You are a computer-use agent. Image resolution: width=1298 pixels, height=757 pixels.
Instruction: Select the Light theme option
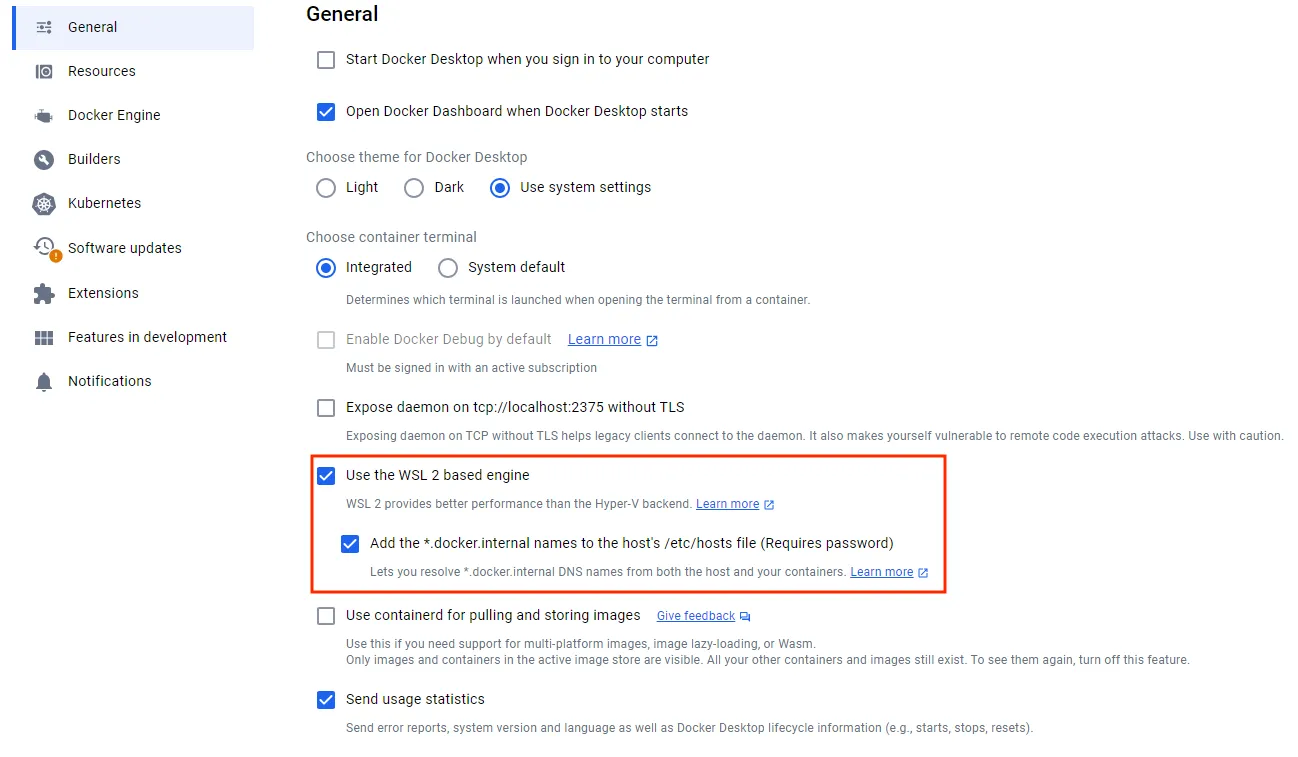pos(326,188)
